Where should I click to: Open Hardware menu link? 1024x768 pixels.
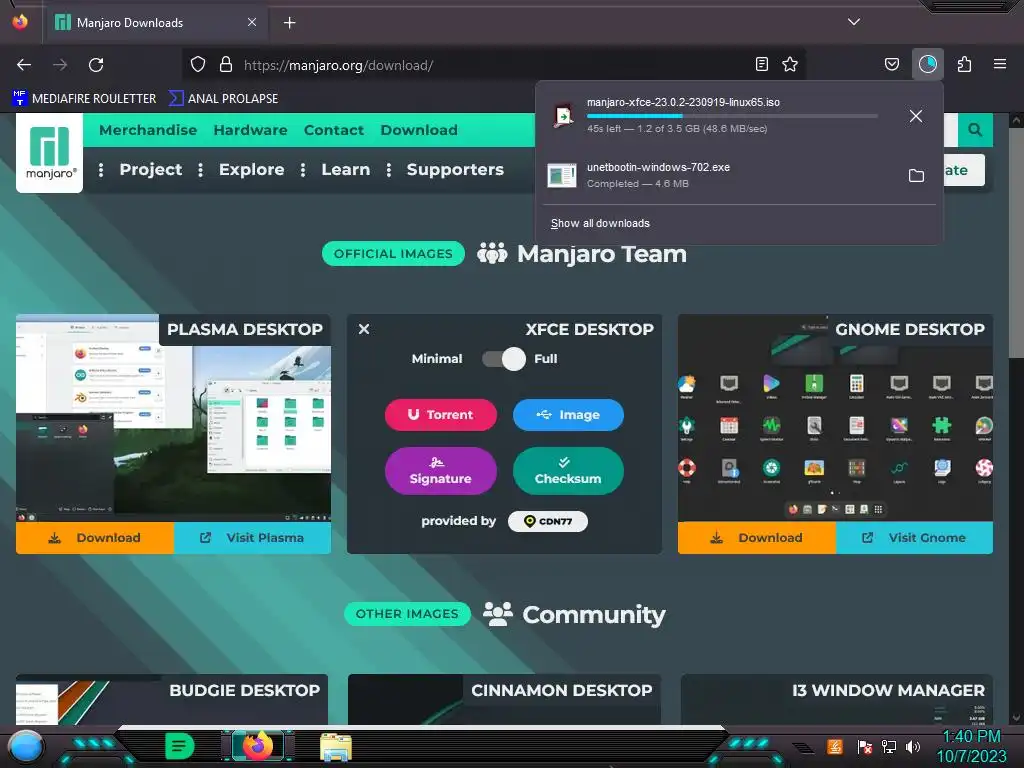tap(251, 130)
